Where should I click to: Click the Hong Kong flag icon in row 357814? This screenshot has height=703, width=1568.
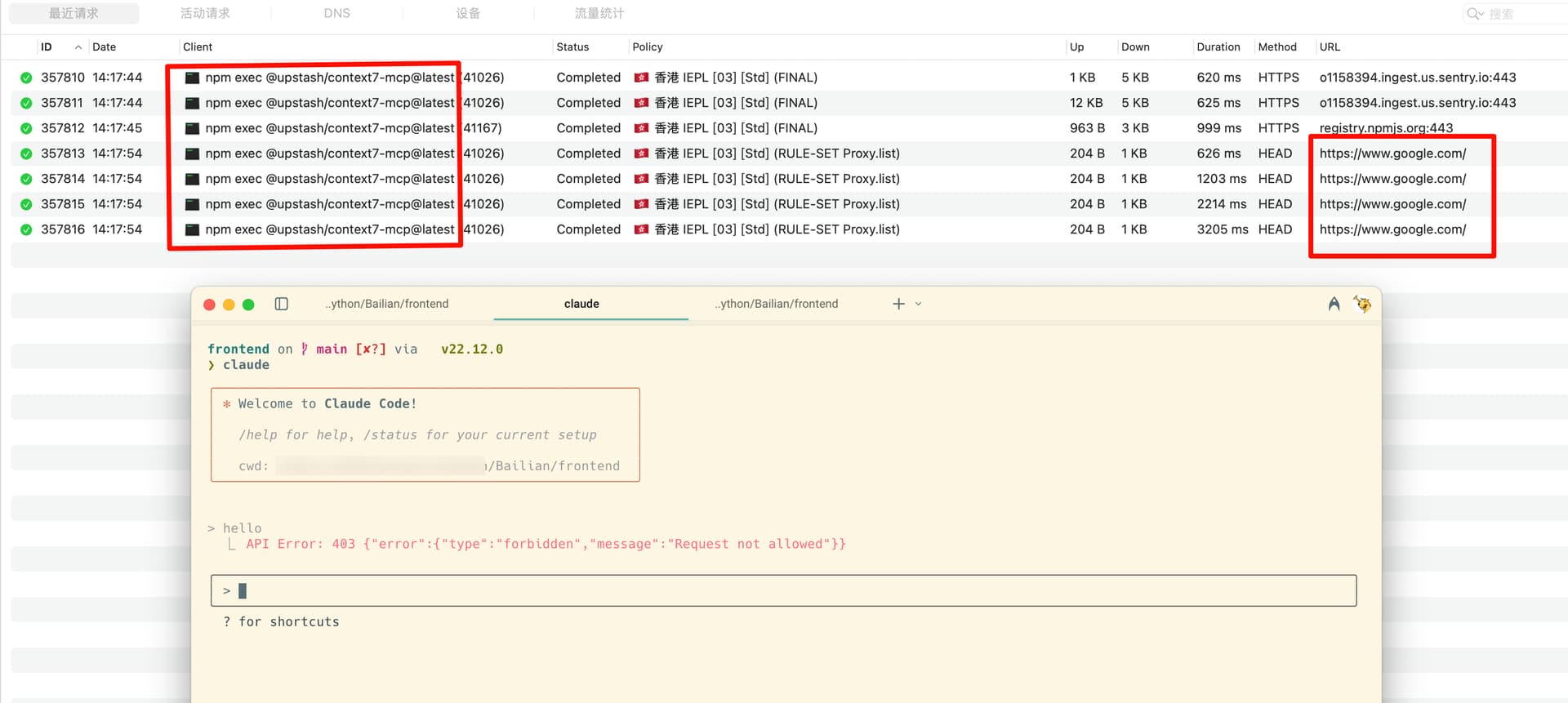(641, 179)
